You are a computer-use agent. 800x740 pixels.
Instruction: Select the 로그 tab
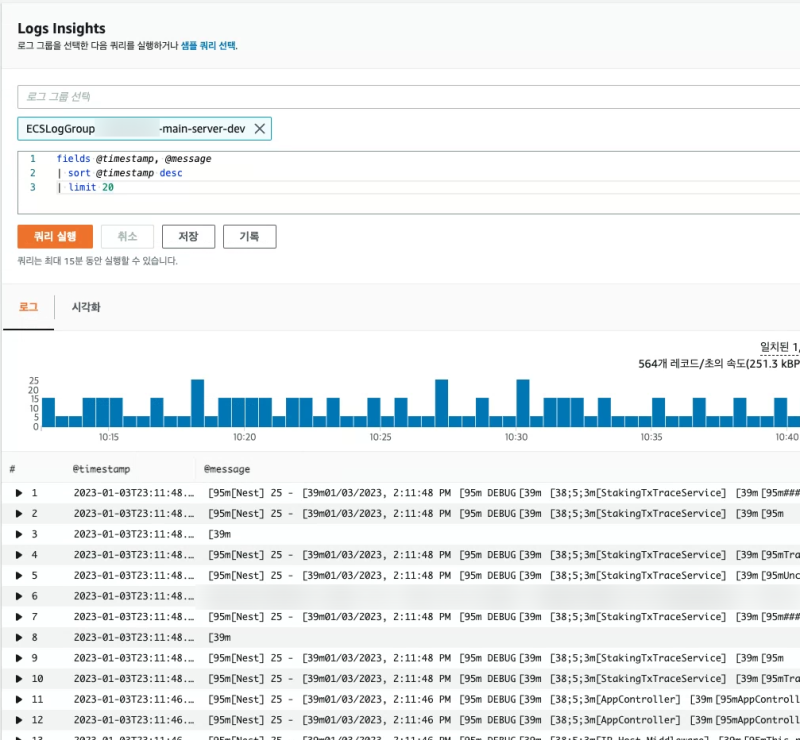tap(29, 307)
